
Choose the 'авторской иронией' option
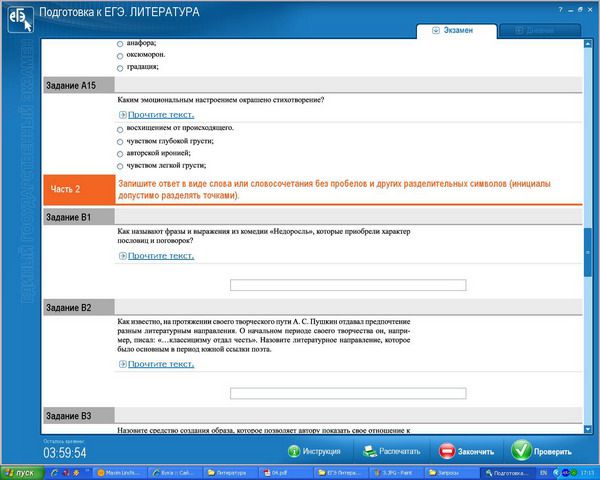[x=120, y=154]
